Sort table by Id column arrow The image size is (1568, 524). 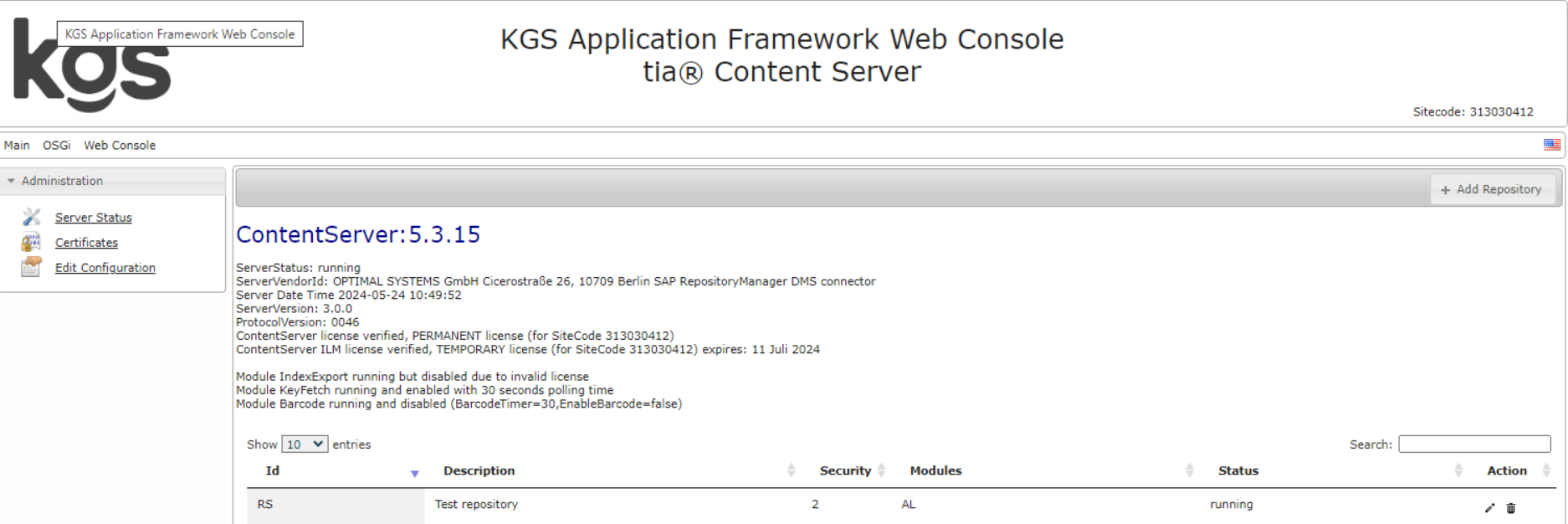tap(414, 474)
